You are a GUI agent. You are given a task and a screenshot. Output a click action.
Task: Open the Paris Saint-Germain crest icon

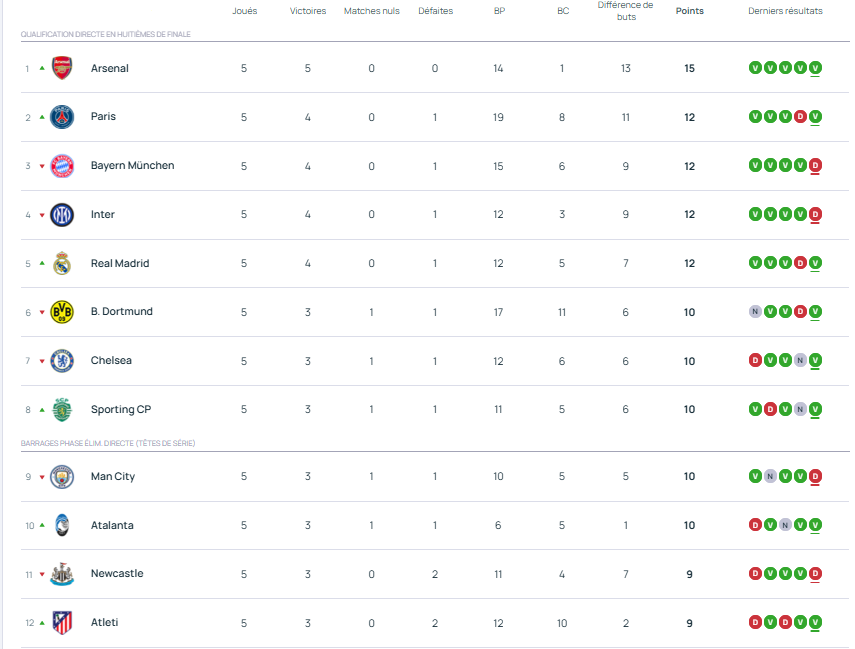(x=62, y=117)
